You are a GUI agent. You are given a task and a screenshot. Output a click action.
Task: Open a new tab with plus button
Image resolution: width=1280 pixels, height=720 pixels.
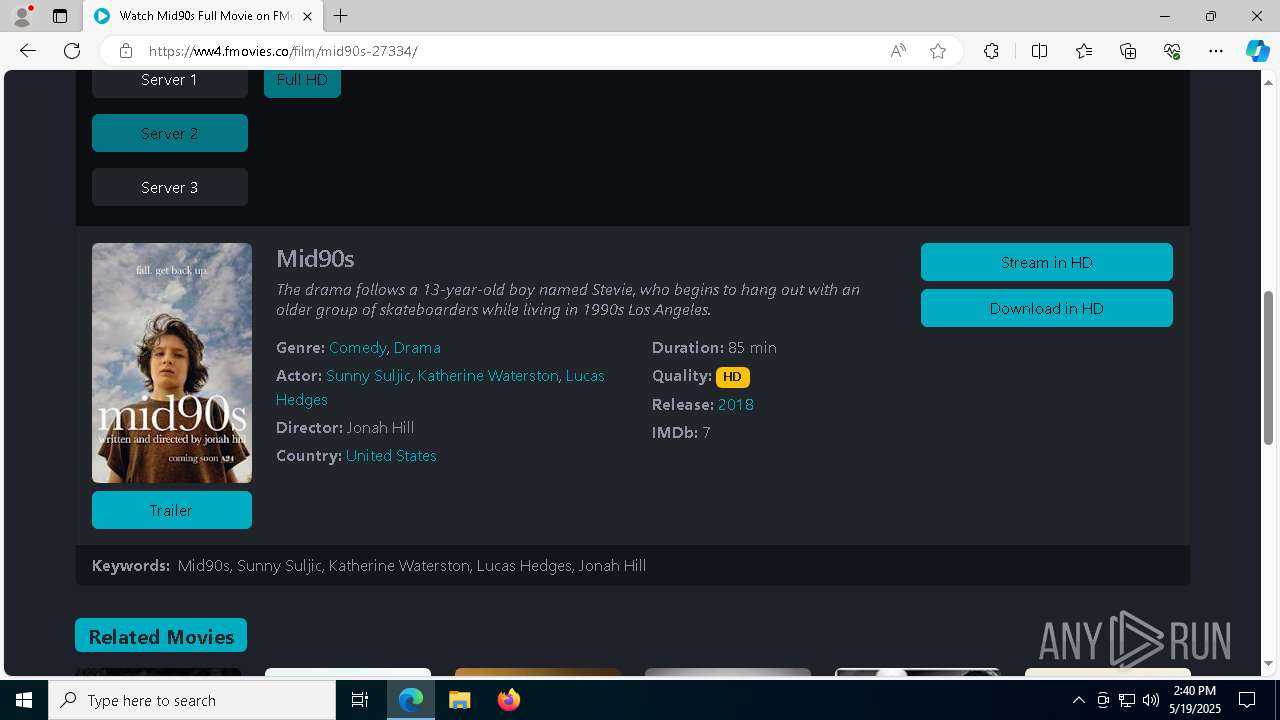pyautogui.click(x=341, y=16)
